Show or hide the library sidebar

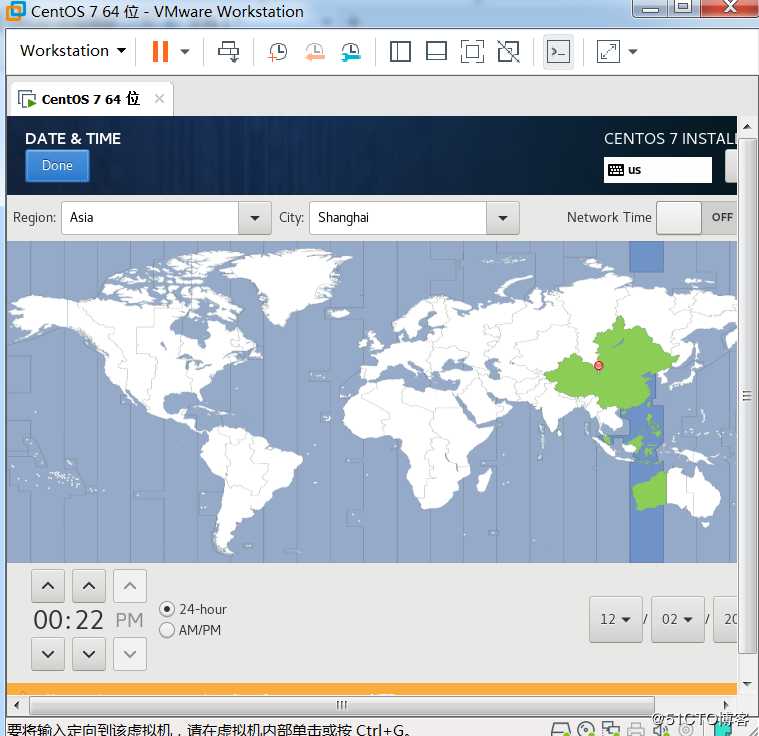(400, 51)
